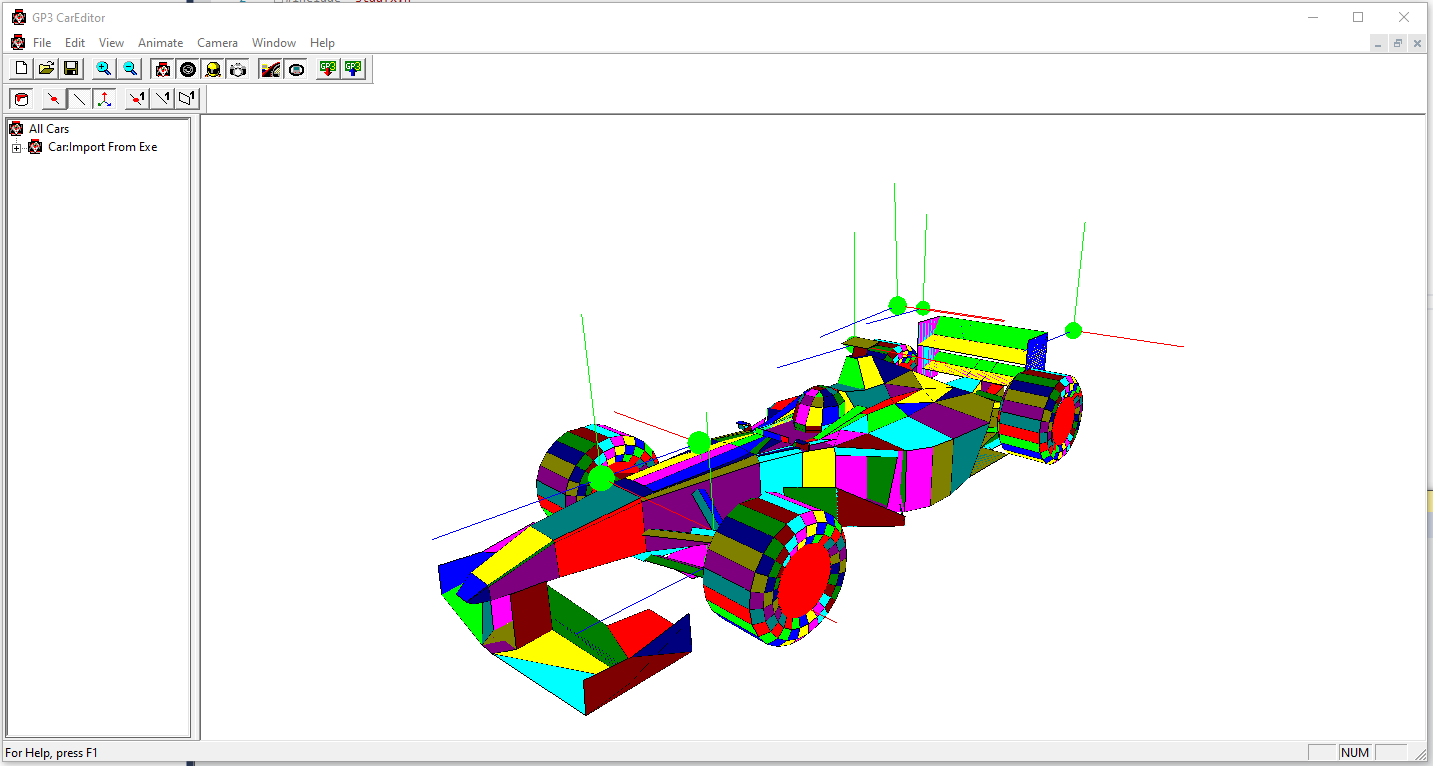Click the steering wheel display icon

pyautogui.click(x=296, y=68)
